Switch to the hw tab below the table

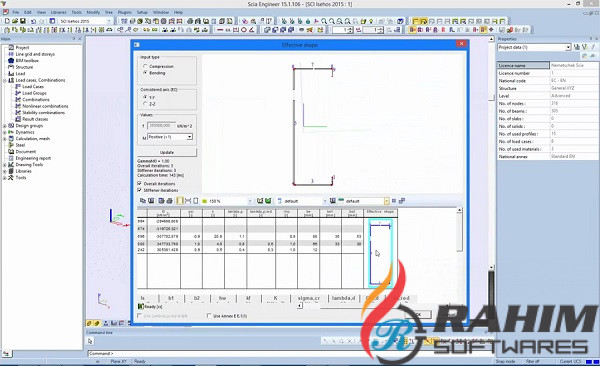click(x=222, y=298)
